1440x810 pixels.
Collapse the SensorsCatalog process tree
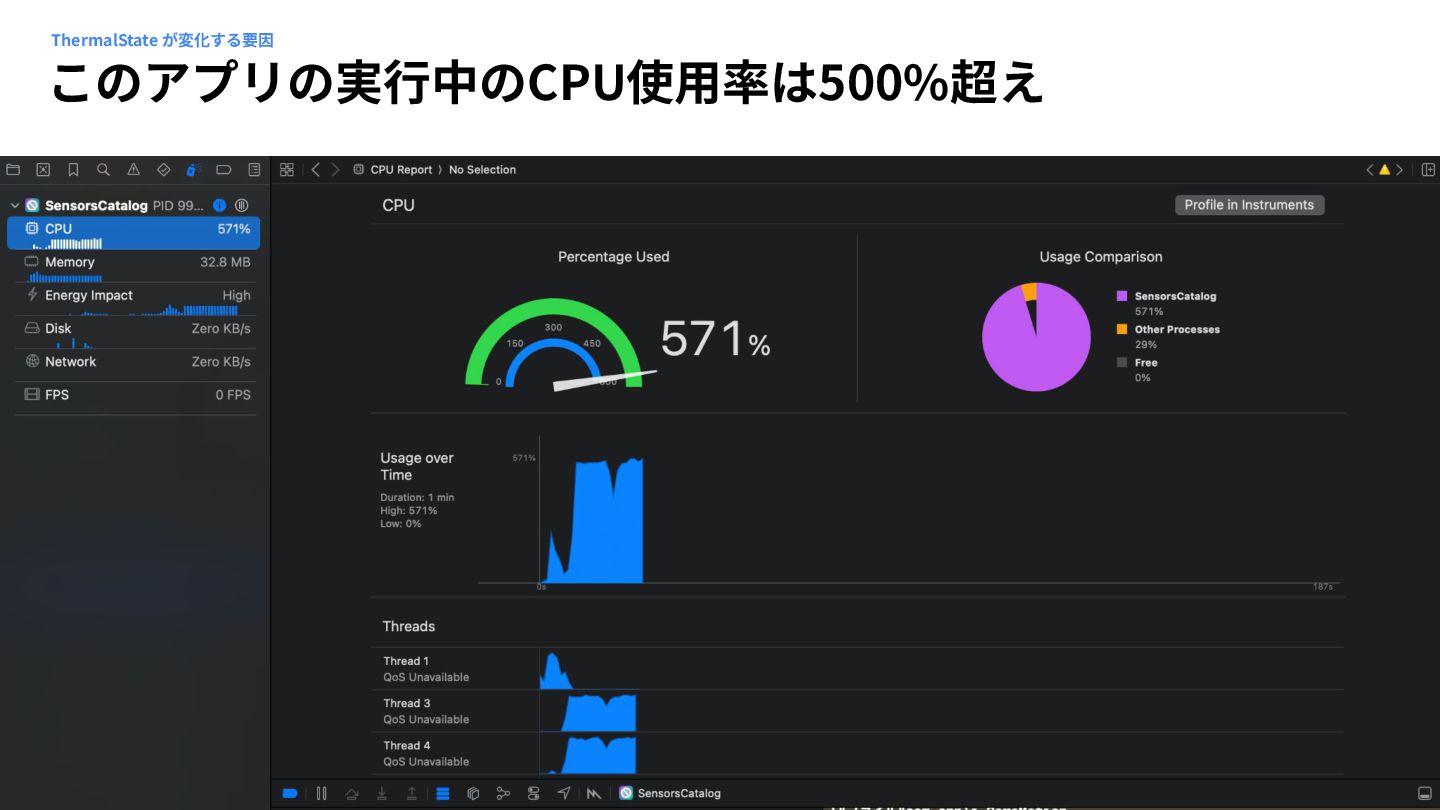point(14,205)
